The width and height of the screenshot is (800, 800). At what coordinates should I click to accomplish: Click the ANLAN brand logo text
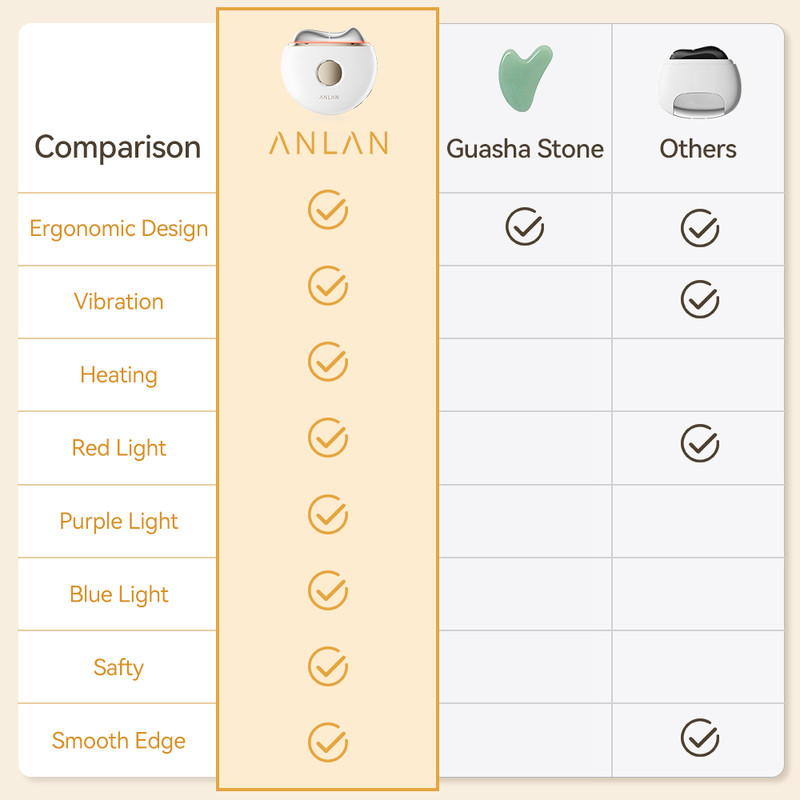pyautogui.click(x=328, y=143)
